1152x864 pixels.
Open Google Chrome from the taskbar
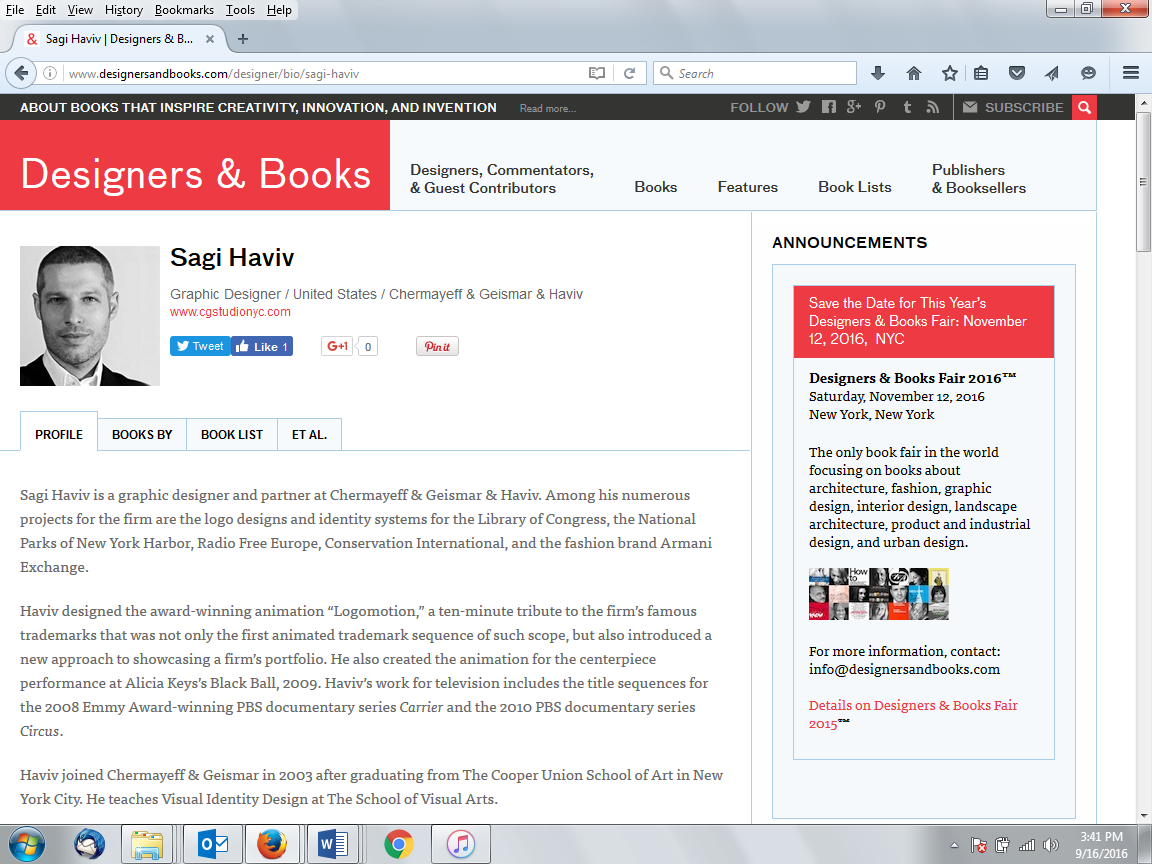click(398, 844)
